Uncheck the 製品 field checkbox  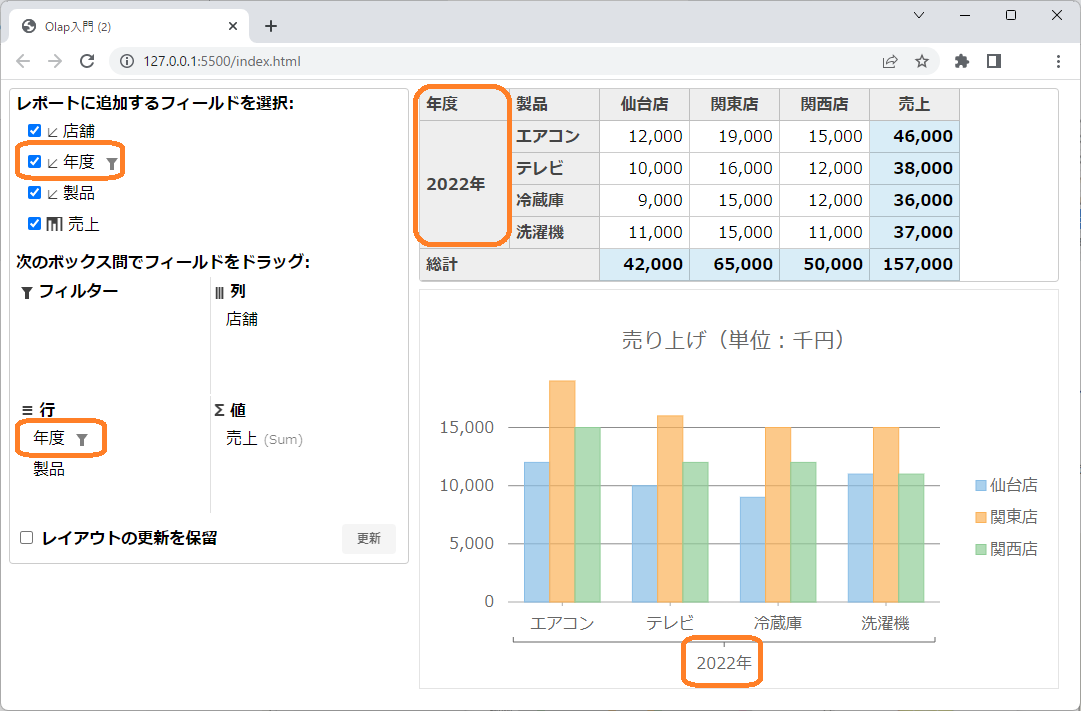tap(34, 192)
